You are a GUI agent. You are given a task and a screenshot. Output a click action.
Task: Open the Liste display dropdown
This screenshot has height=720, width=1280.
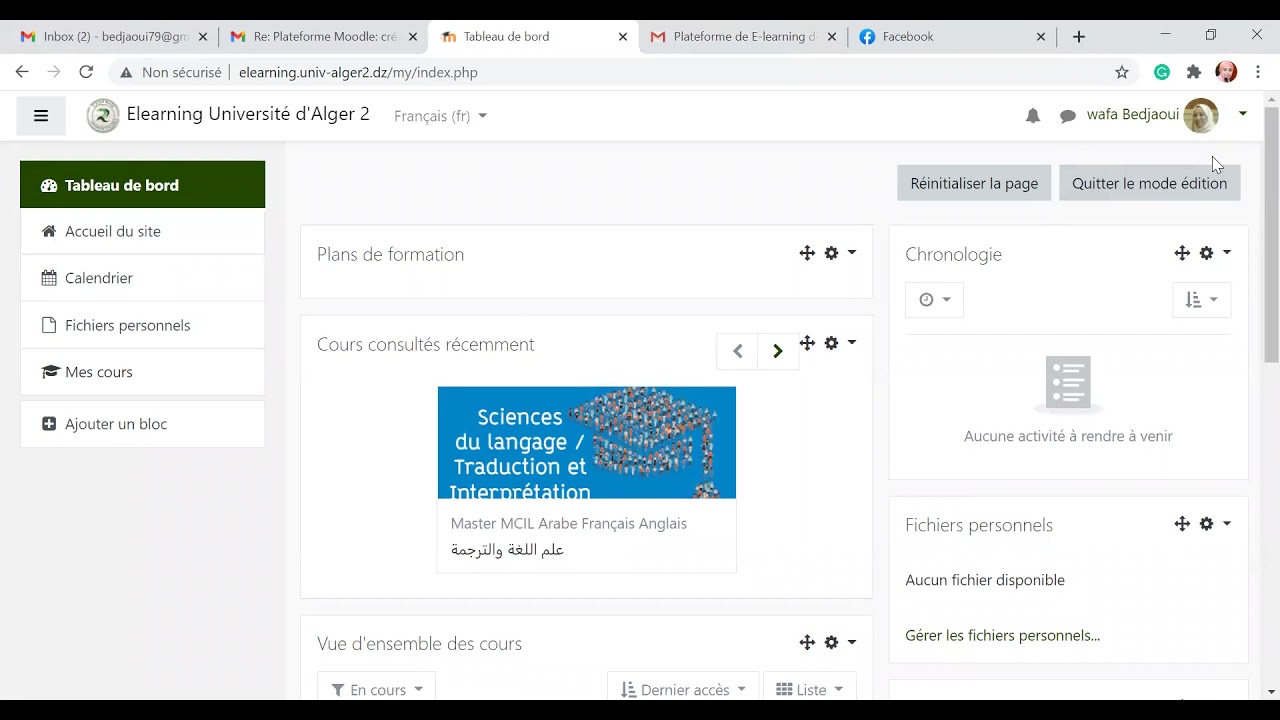point(809,689)
